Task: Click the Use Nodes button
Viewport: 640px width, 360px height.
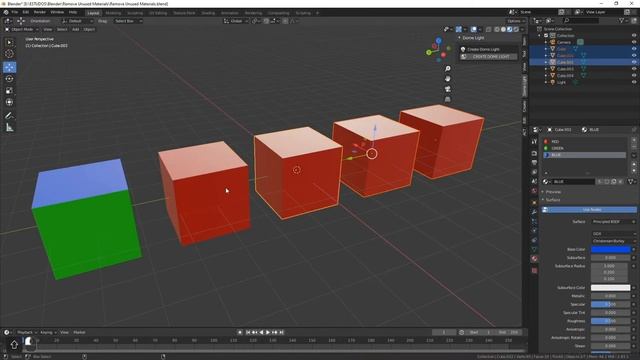Action: click(x=589, y=210)
